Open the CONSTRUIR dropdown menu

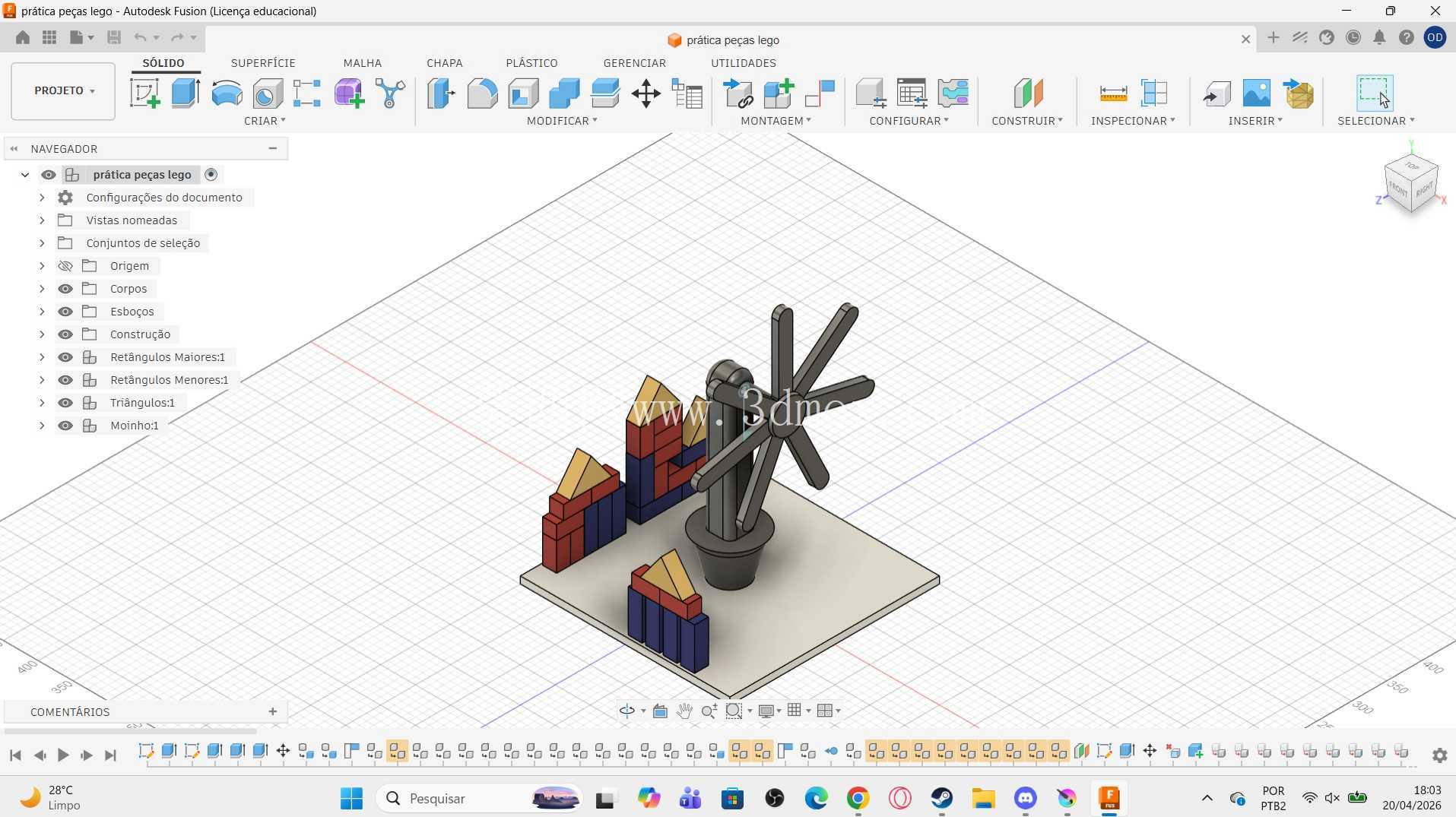coord(1027,121)
